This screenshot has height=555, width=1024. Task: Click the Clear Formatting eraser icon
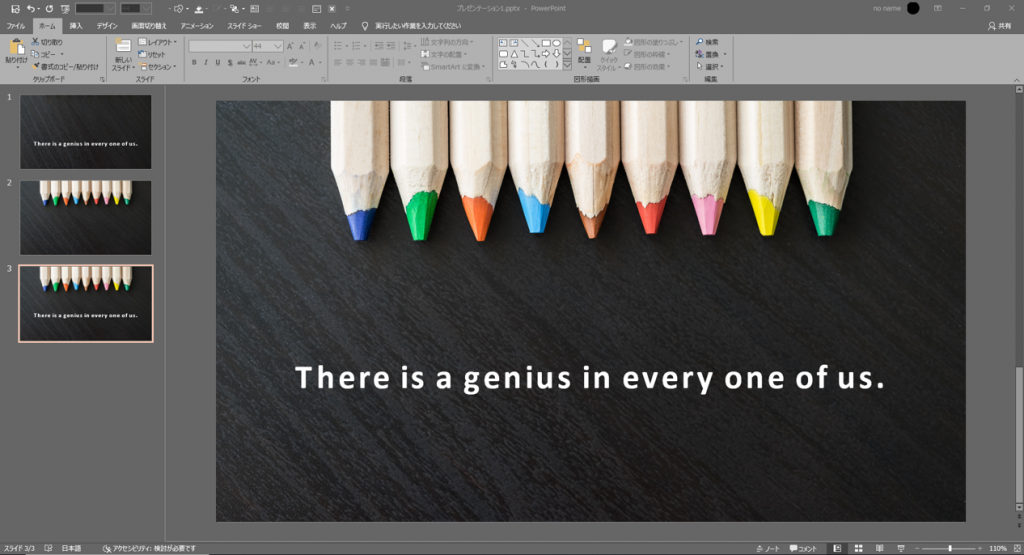click(317, 46)
